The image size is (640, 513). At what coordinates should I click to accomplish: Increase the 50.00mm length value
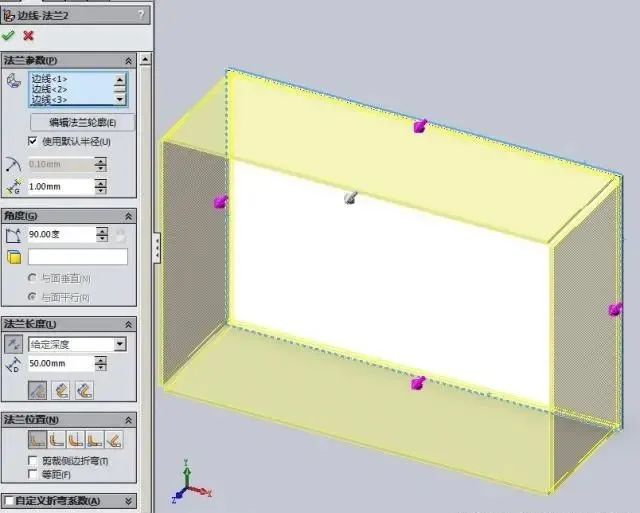[x=100, y=360]
